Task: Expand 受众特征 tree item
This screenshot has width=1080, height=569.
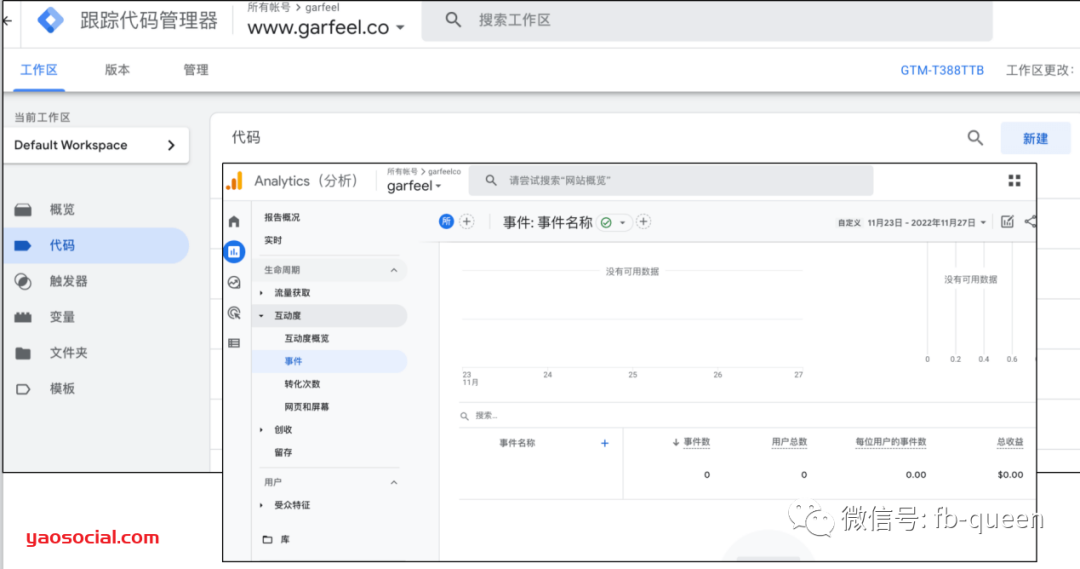Action: pyautogui.click(x=262, y=505)
